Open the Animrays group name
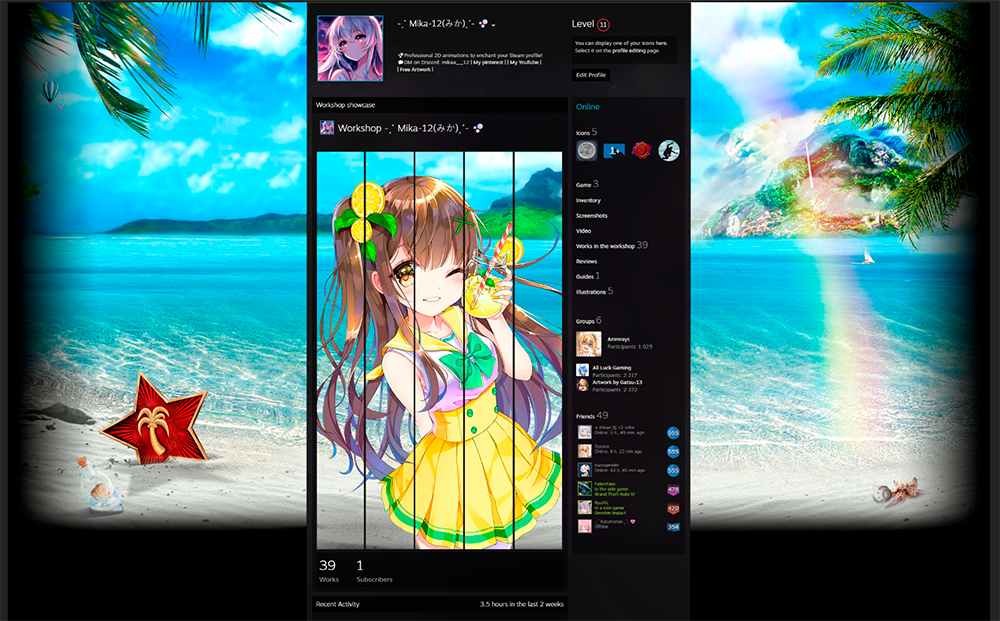The image size is (1000, 621). [618, 339]
